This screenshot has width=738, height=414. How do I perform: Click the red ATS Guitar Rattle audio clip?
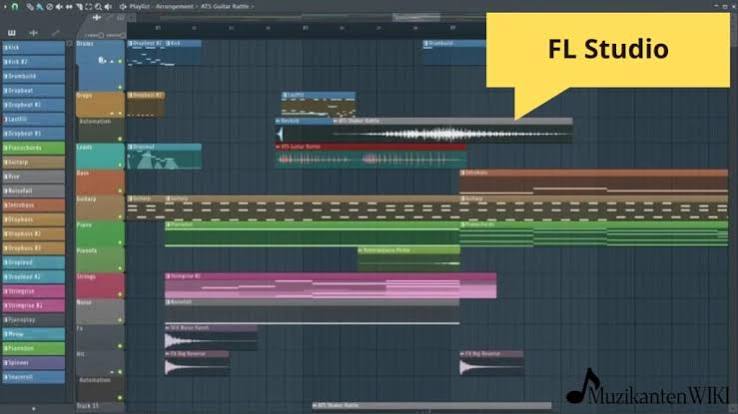(x=371, y=156)
